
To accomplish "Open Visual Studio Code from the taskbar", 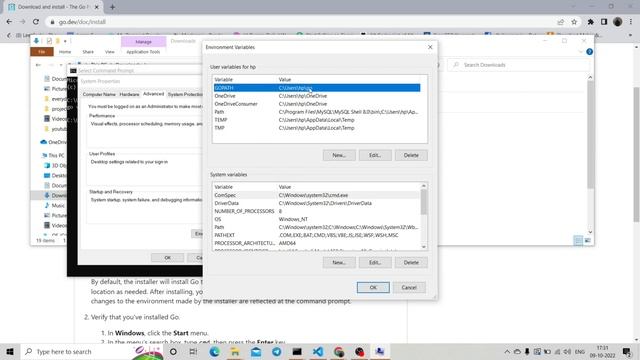I will [318, 351].
